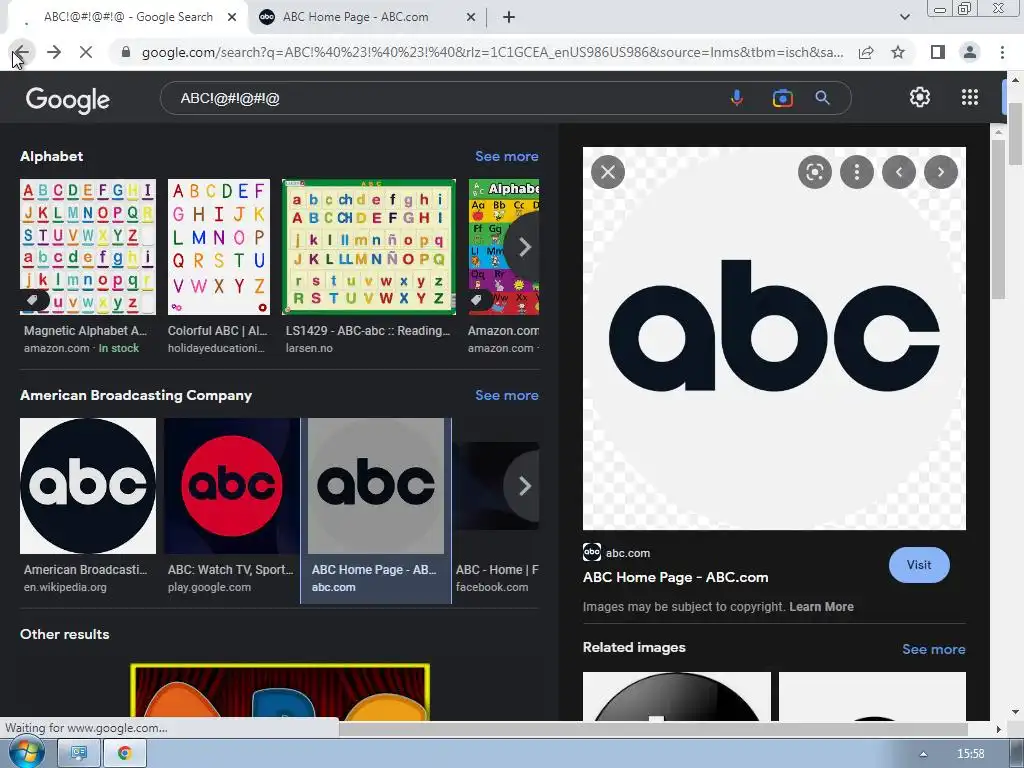Viewport: 1024px width, 768px height.
Task: Click the browser forward arrow
Action: point(54,52)
